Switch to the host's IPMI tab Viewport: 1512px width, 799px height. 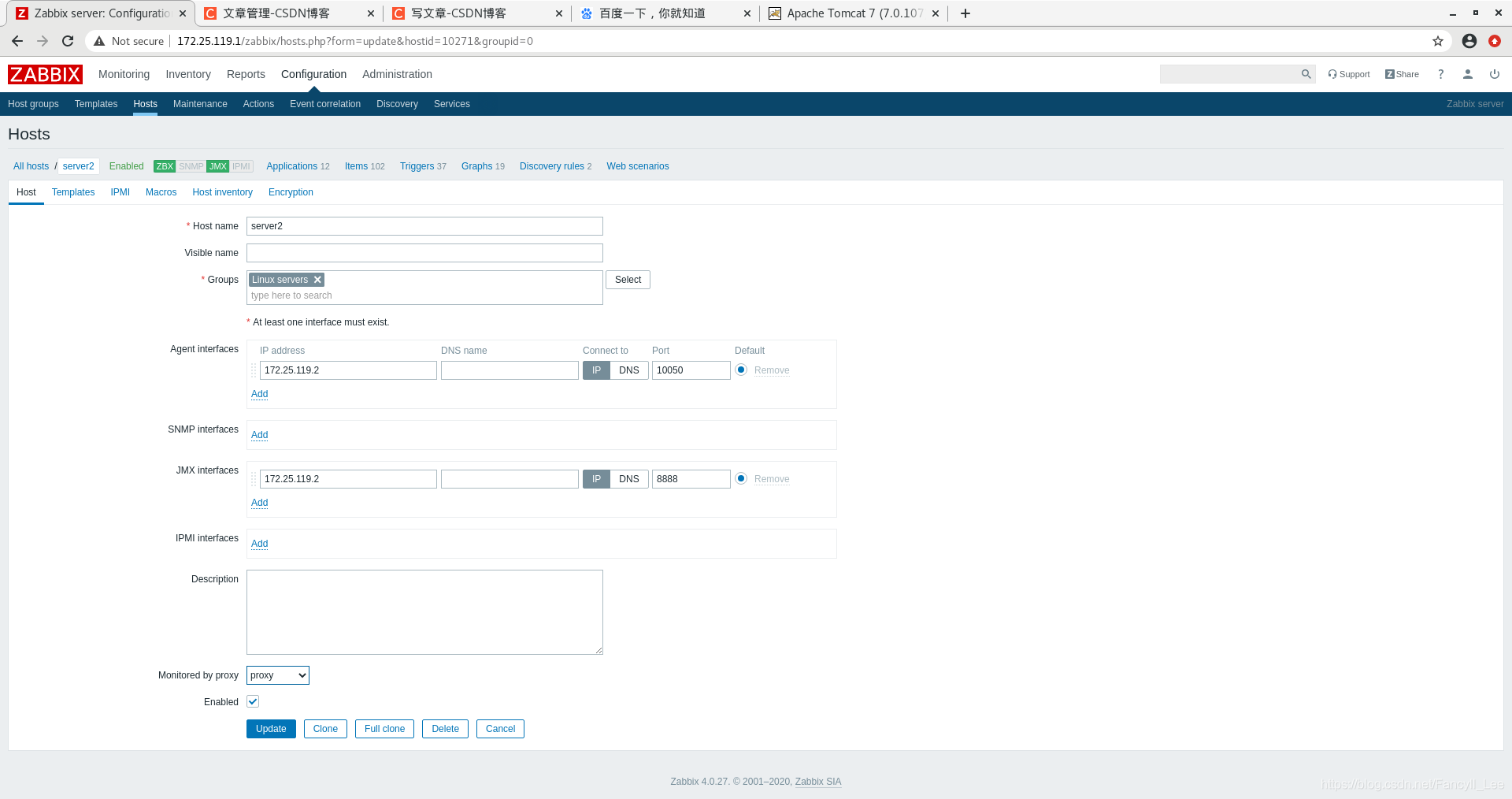tap(120, 192)
